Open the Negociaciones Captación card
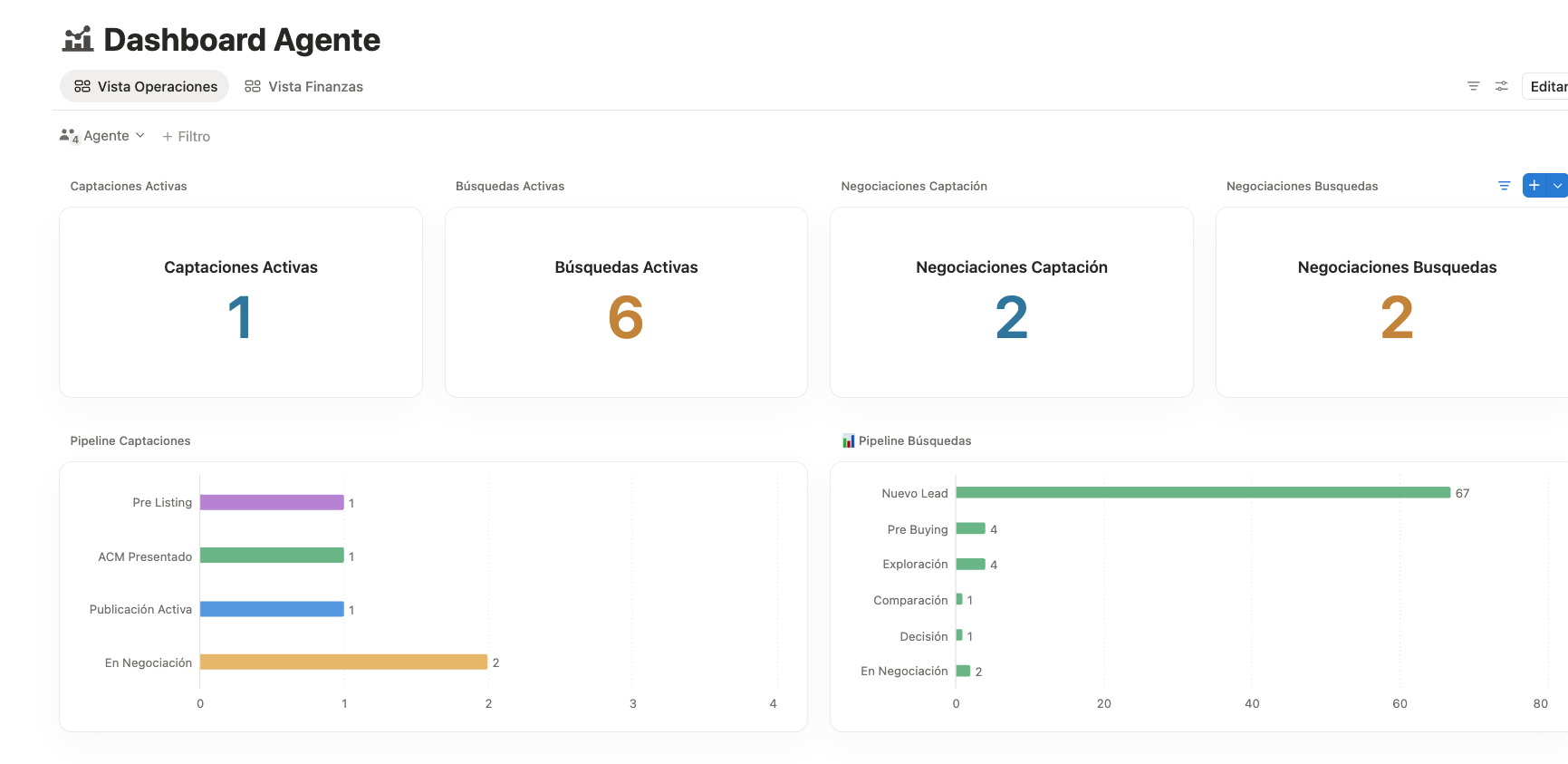The image size is (1568, 764). [1012, 302]
